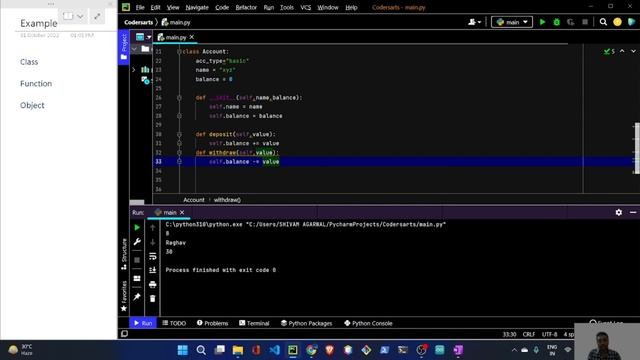Click the up arrow in Run console
This screenshot has width=640, height=360.
click(153, 227)
